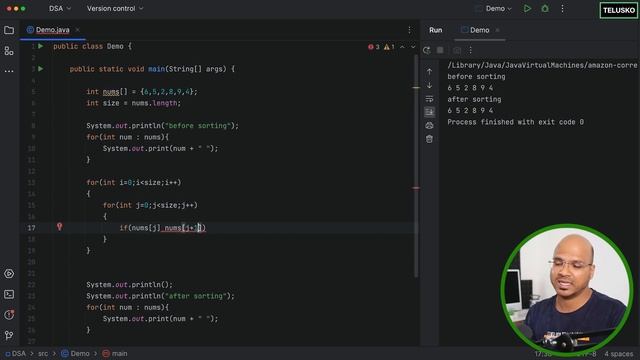This screenshot has height=360, width=640.
Task: Stop the running process in Run panel
Action: (440, 50)
